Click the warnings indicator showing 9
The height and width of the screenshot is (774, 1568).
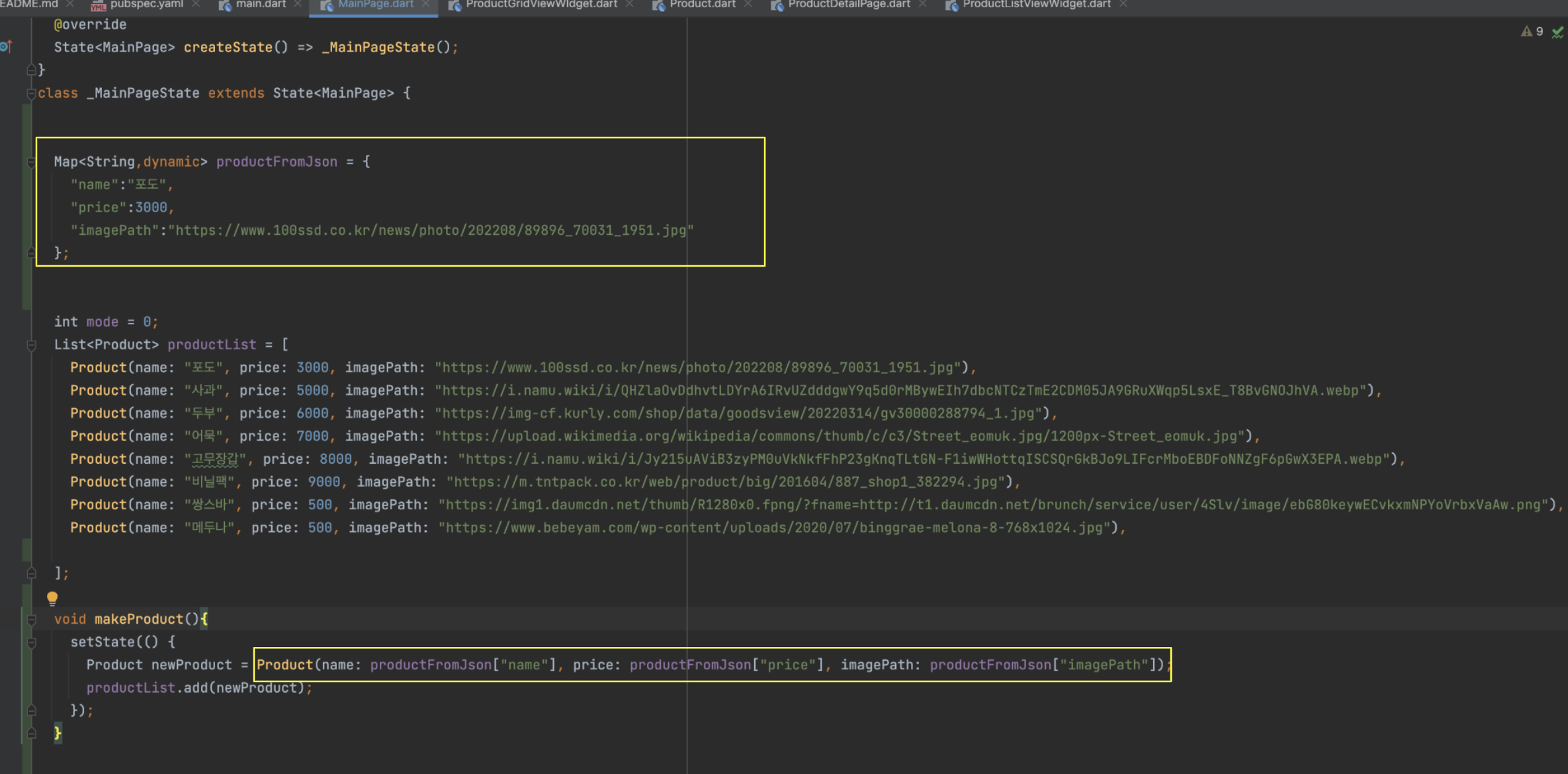click(x=1532, y=32)
